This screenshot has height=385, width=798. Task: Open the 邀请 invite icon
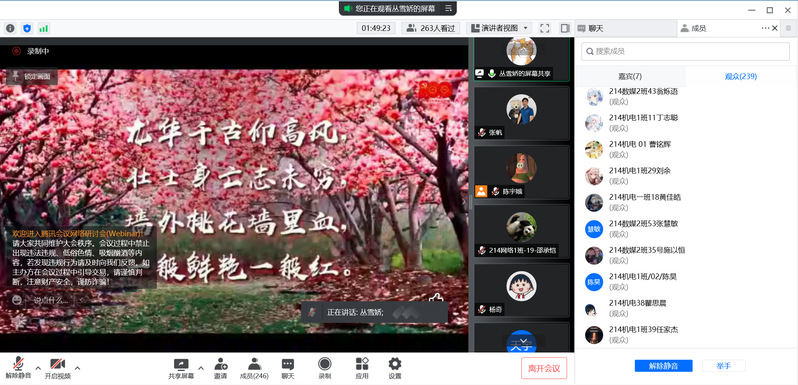click(220, 368)
